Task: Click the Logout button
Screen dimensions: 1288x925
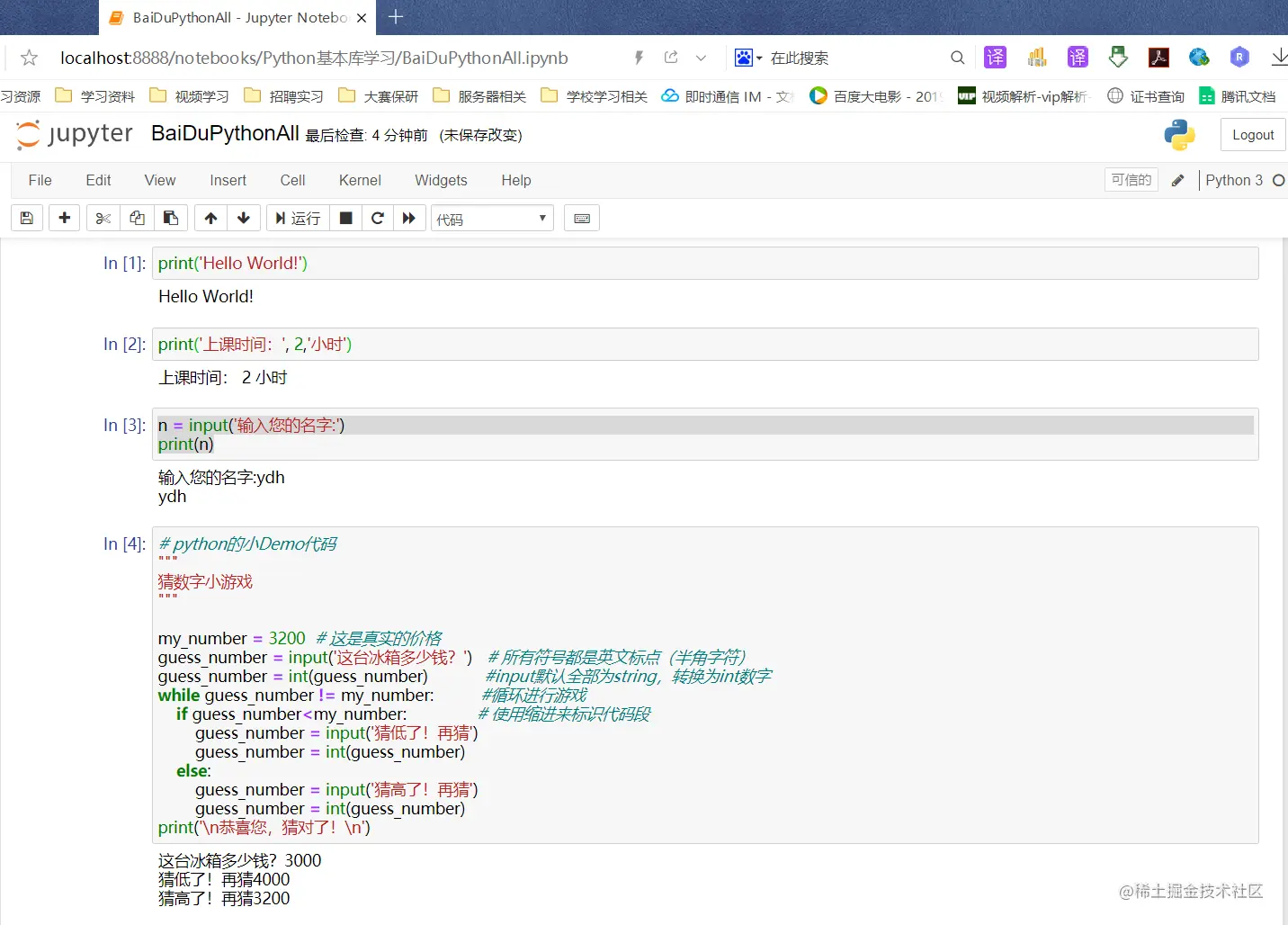Action: pyautogui.click(x=1253, y=135)
